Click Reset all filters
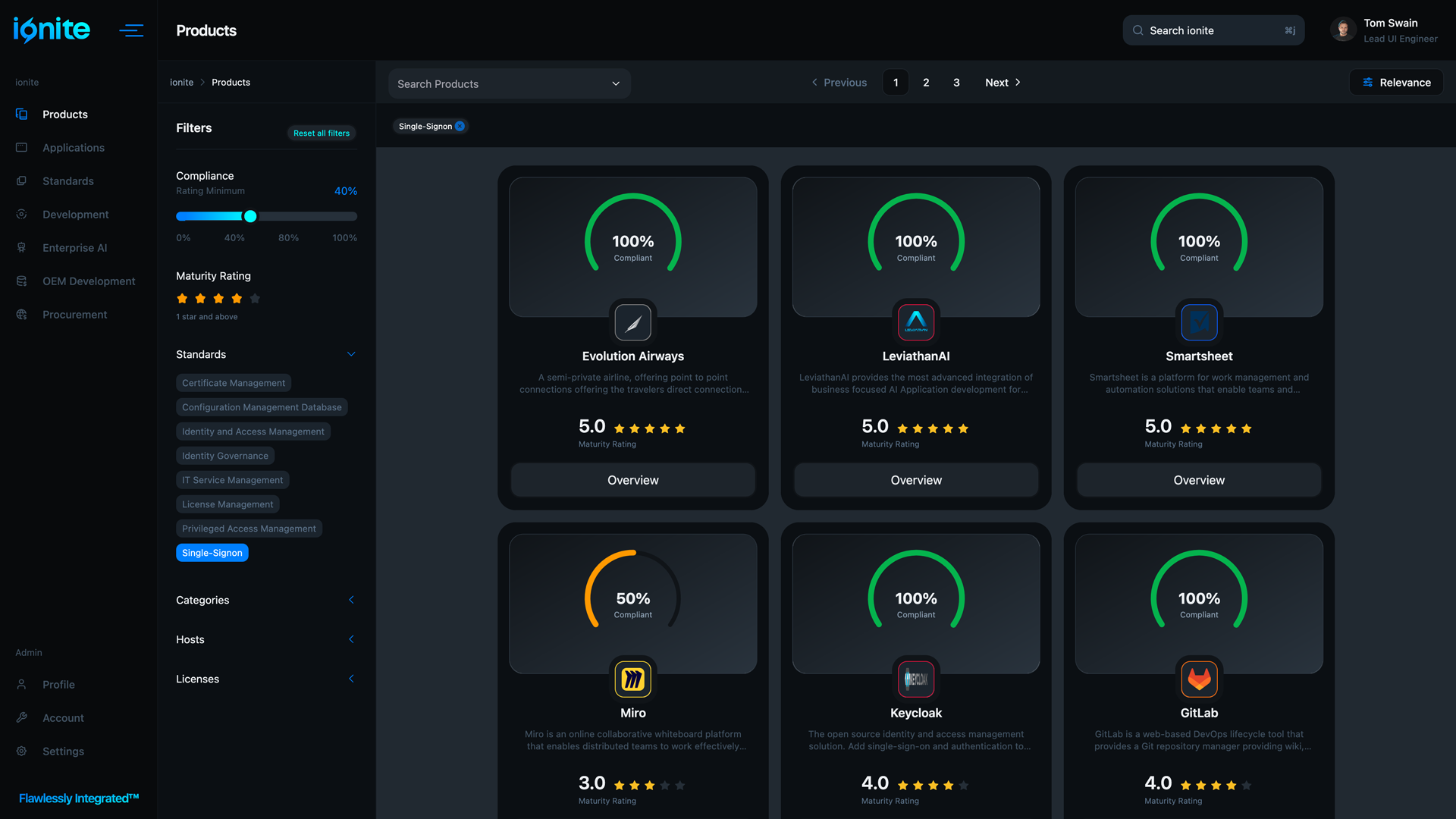1456x819 pixels. click(322, 133)
